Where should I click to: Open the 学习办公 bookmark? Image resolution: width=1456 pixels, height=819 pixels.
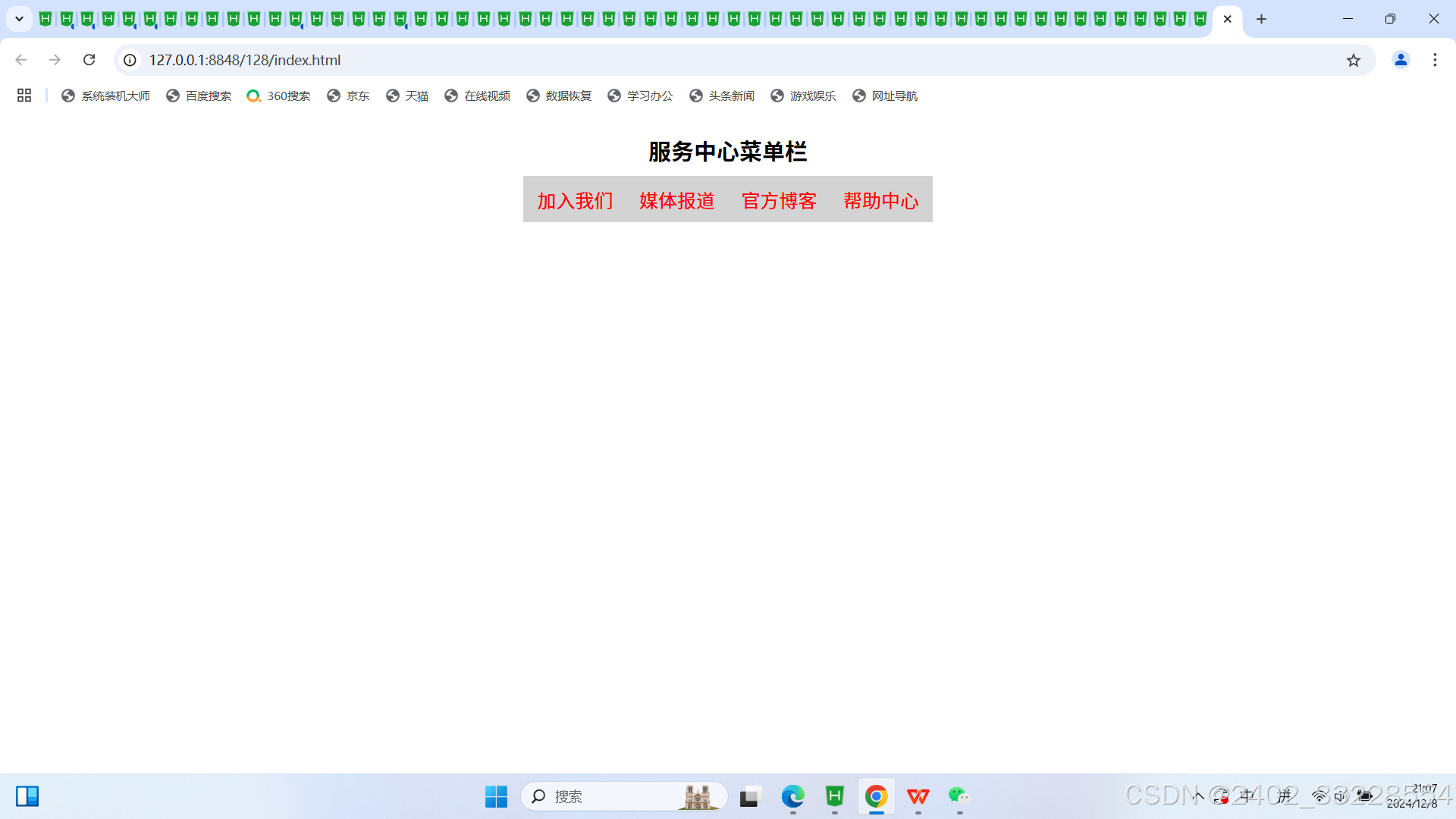[x=640, y=96]
